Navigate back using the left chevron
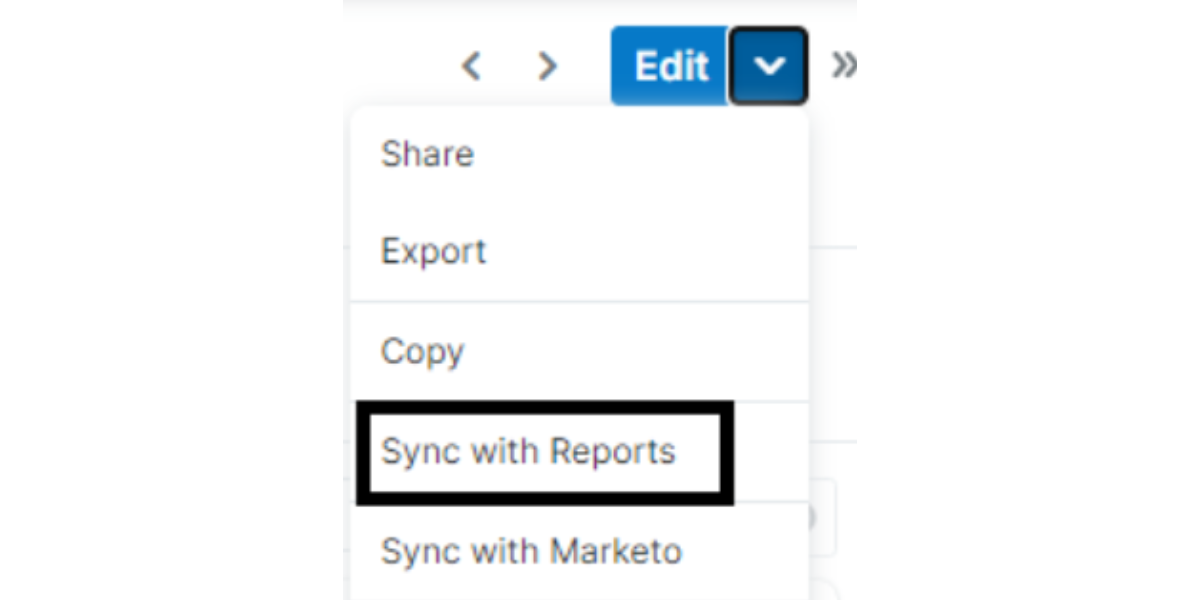1200x600 pixels. [471, 66]
